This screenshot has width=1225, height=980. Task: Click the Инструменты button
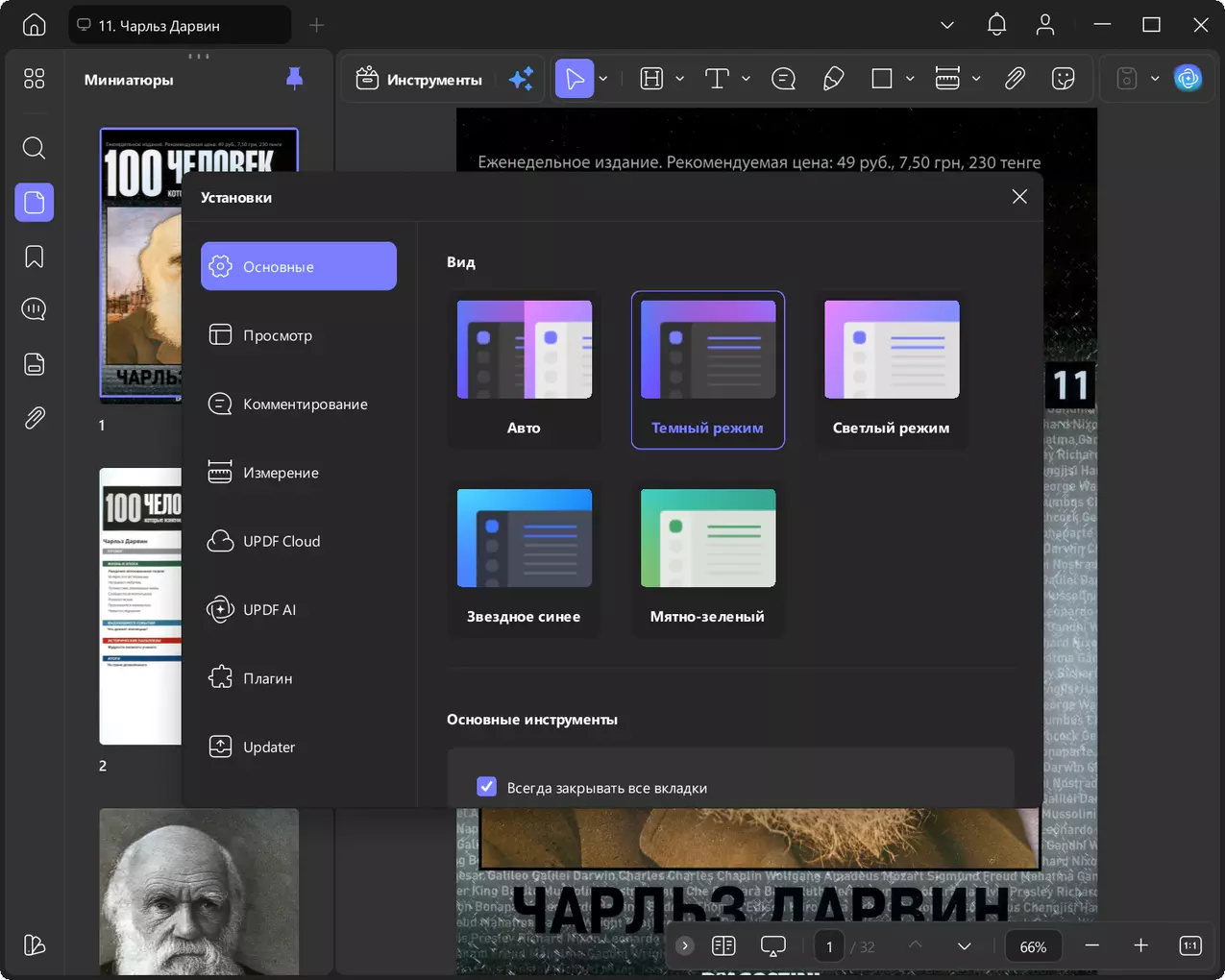419,79
